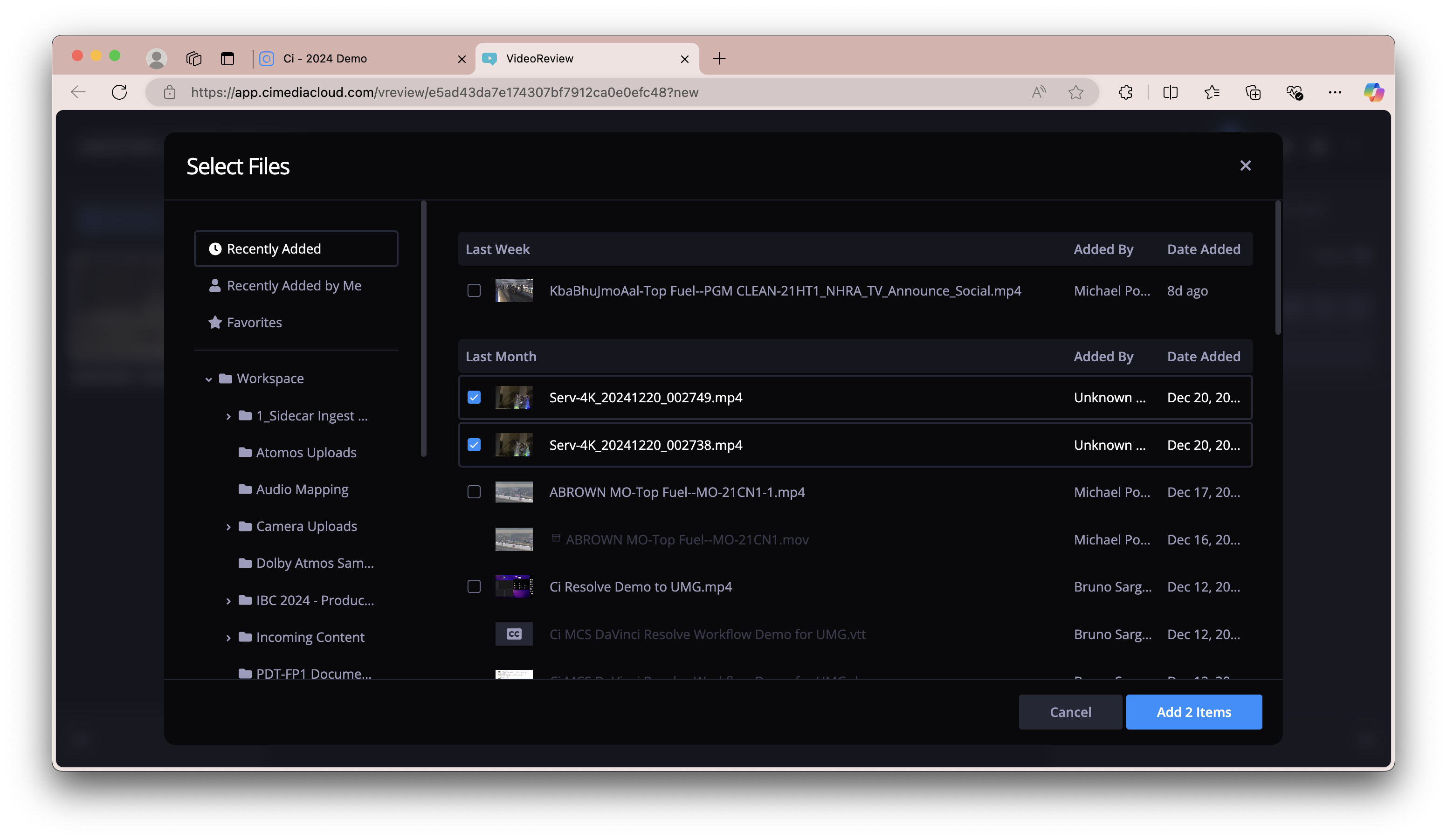This screenshot has height=840, width=1447.
Task: Select the Workspace root folder
Action: (x=262, y=379)
